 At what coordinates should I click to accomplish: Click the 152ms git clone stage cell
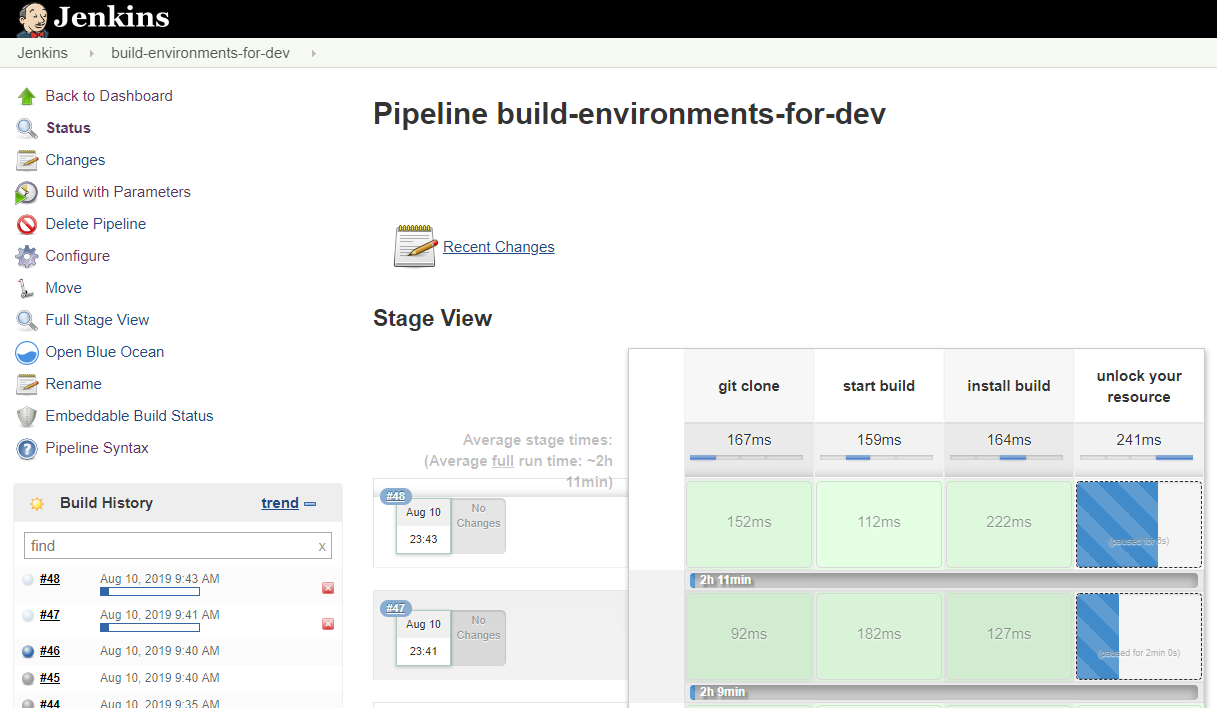749,524
